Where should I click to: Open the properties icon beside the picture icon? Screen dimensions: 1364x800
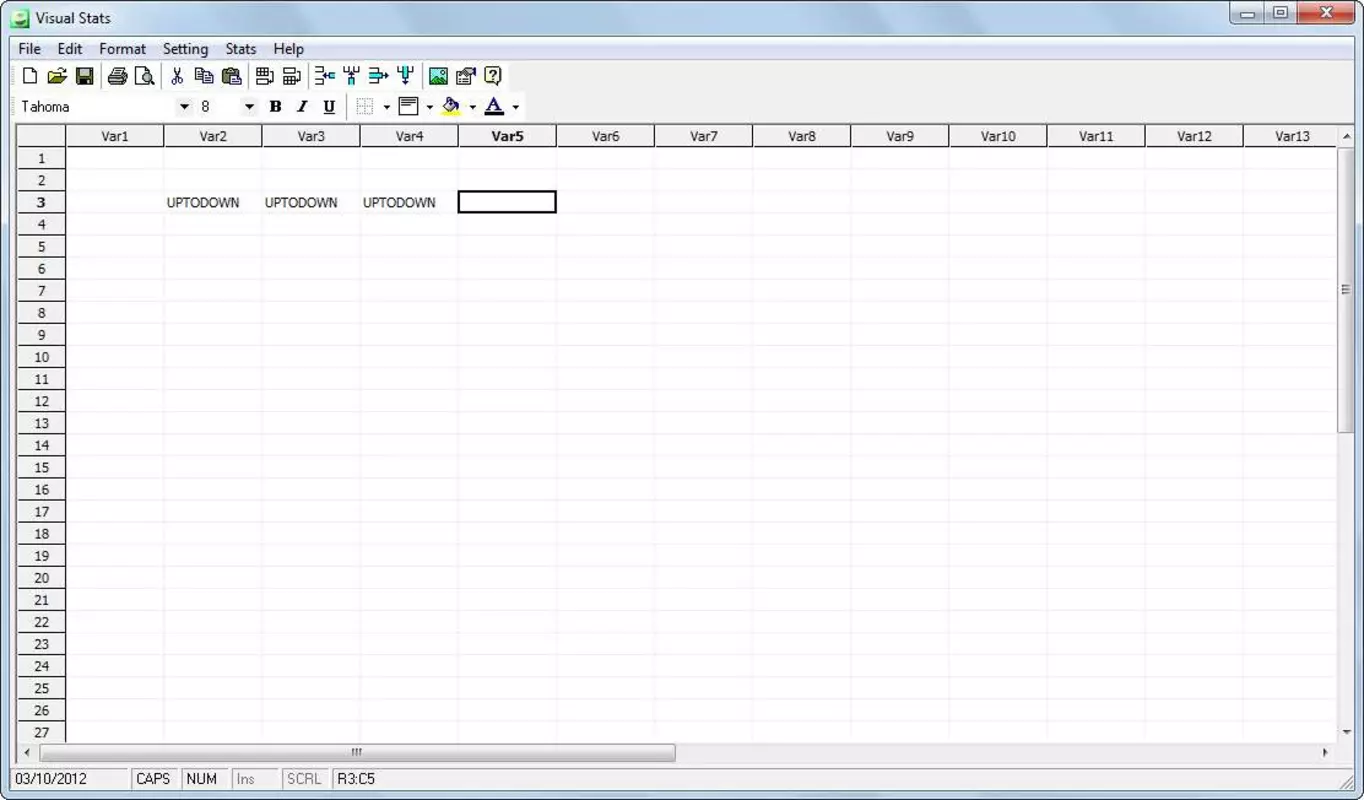click(x=465, y=76)
